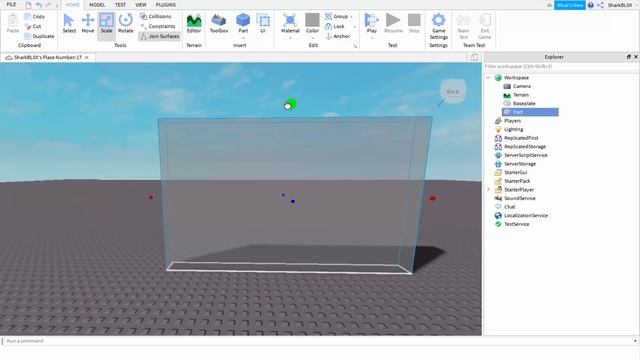This screenshot has height=360, width=640.
Task: Grab the green scale handle above part
Action: click(290, 104)
